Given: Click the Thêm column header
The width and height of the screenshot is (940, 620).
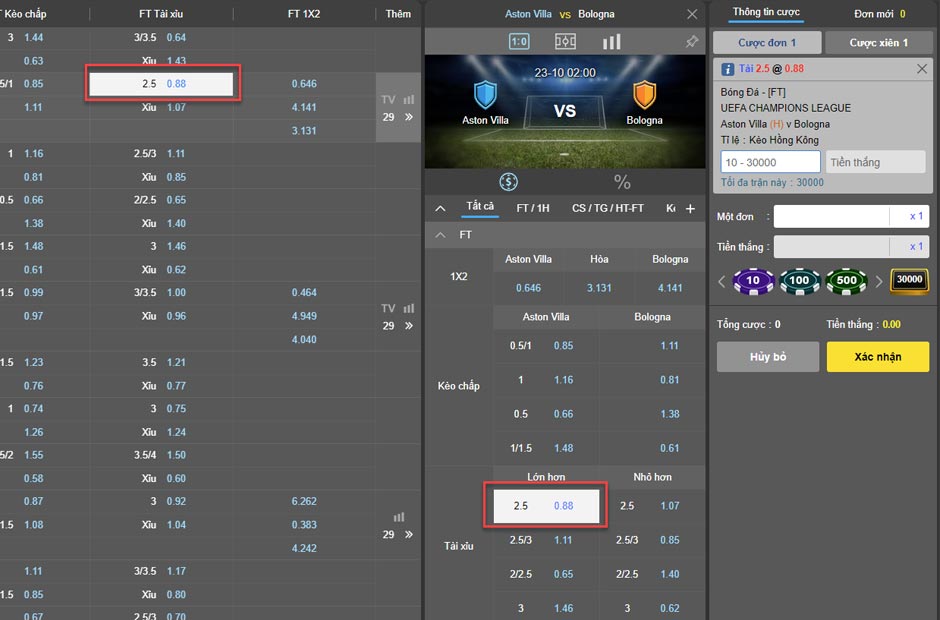Looking at the screenshot, I should tap(398, 14).
